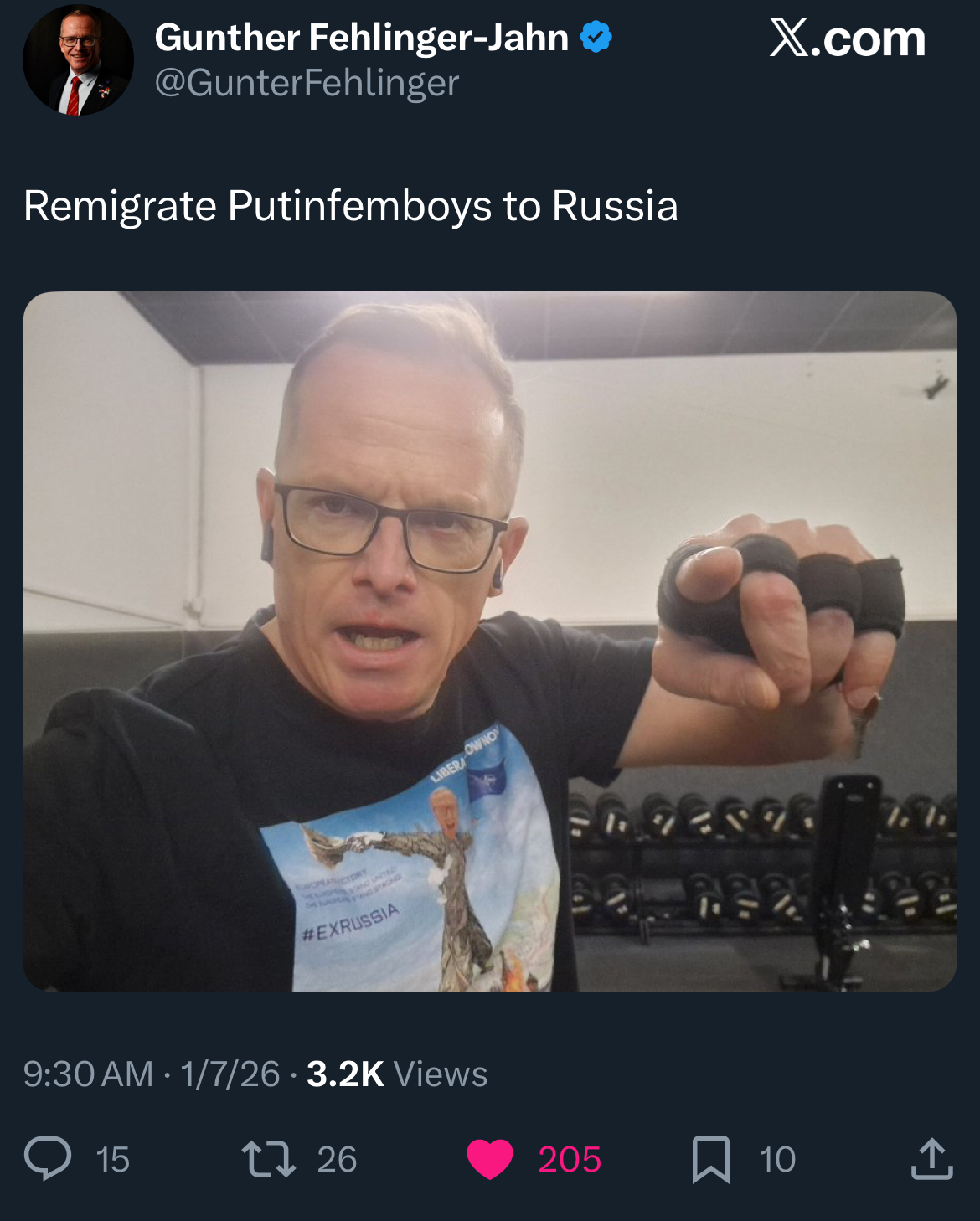
Task: Click the #EXRUSSIA shirt area in photo
Action: 350,923
